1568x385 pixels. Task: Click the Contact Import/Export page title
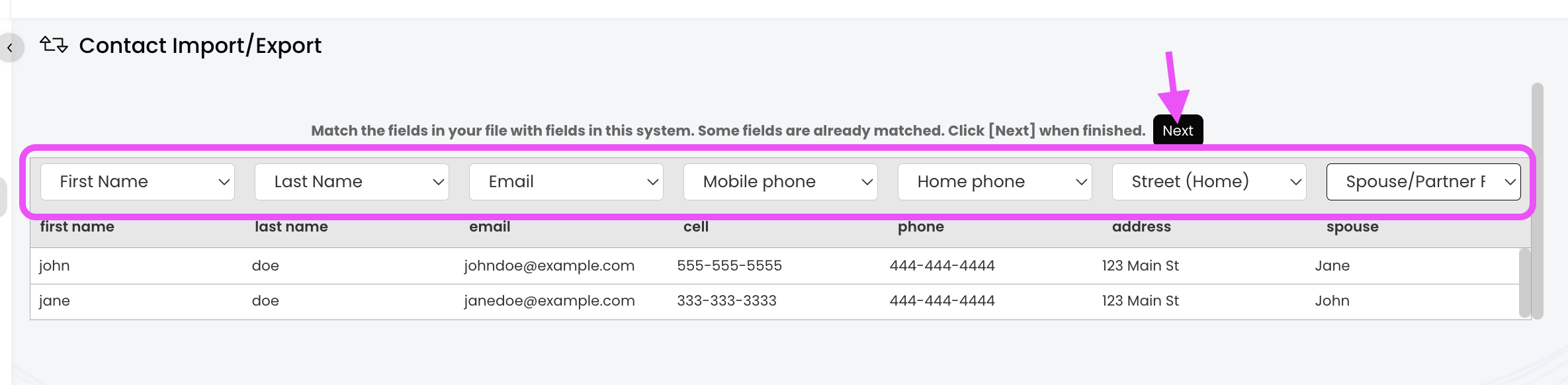tap(200, 46)
